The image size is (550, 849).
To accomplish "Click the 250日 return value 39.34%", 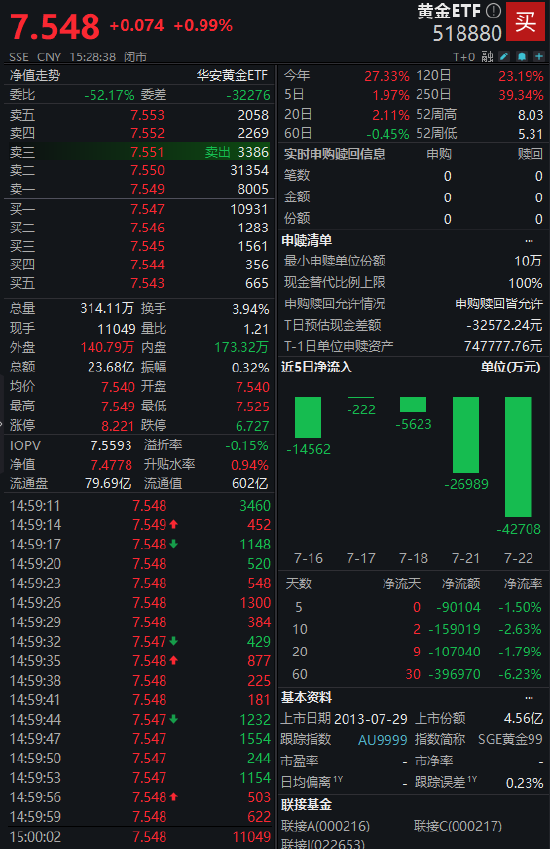I will [521, 95].
